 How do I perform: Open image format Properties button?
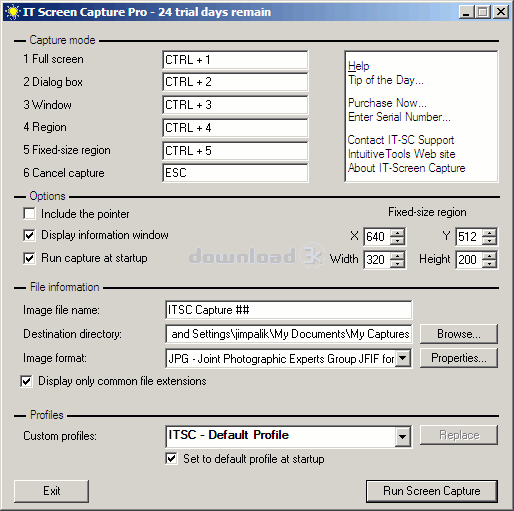tap(459, 358)
